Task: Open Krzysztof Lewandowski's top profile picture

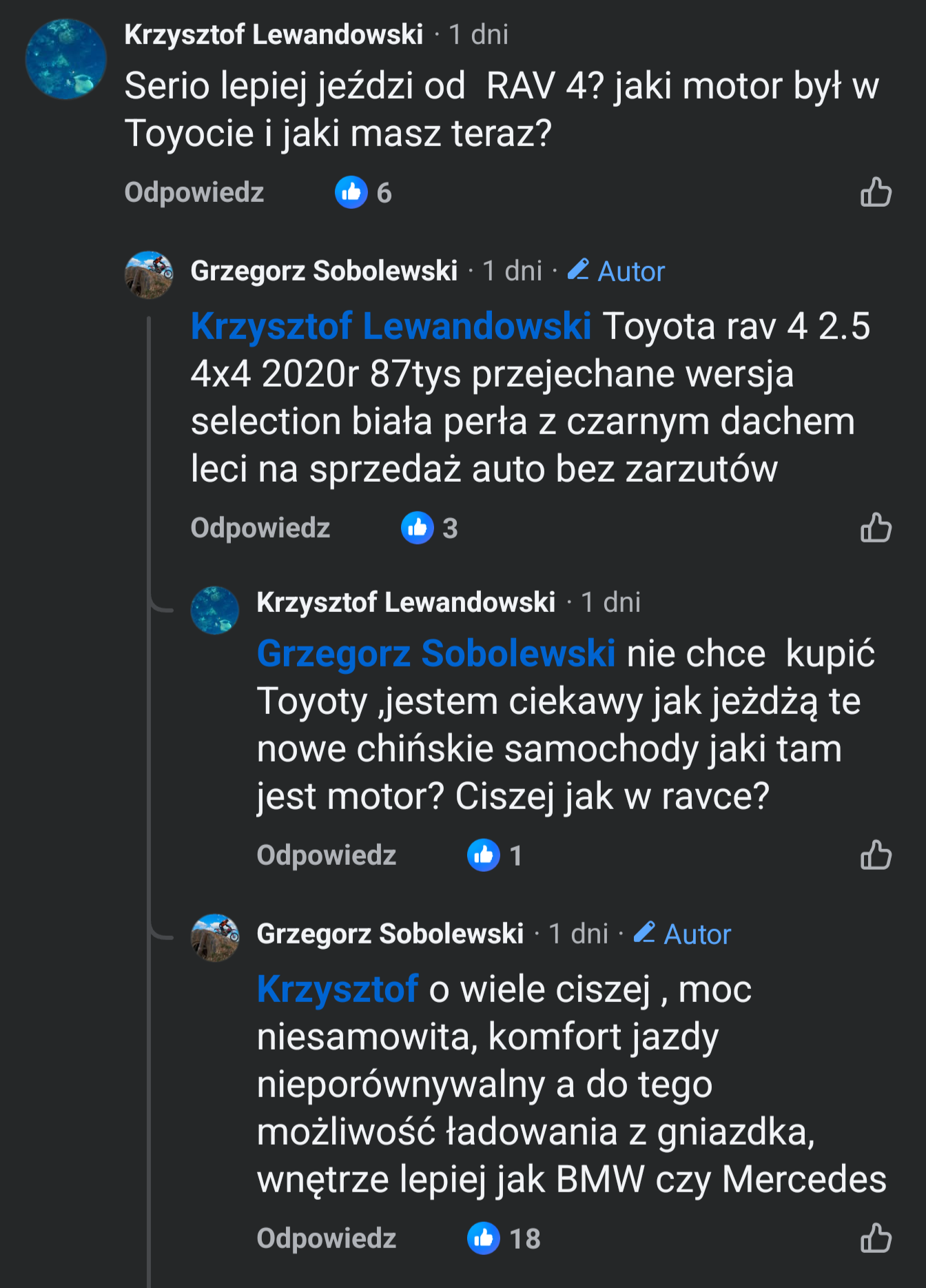Action: (65, 59)
